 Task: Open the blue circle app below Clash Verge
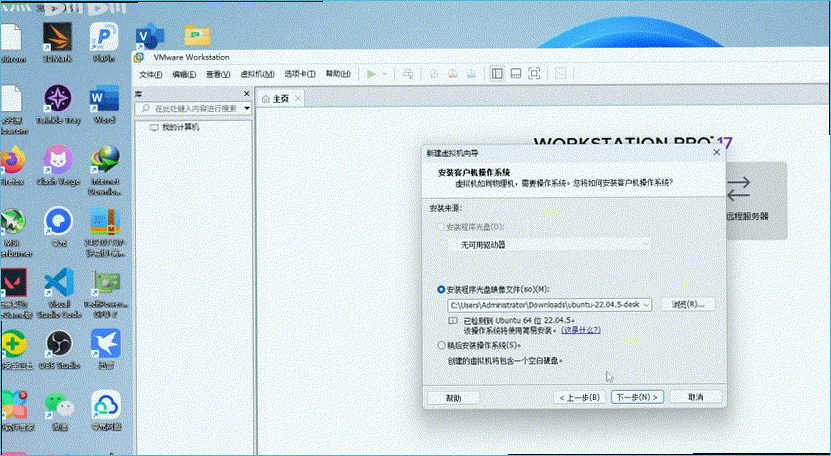coord(58,227)
